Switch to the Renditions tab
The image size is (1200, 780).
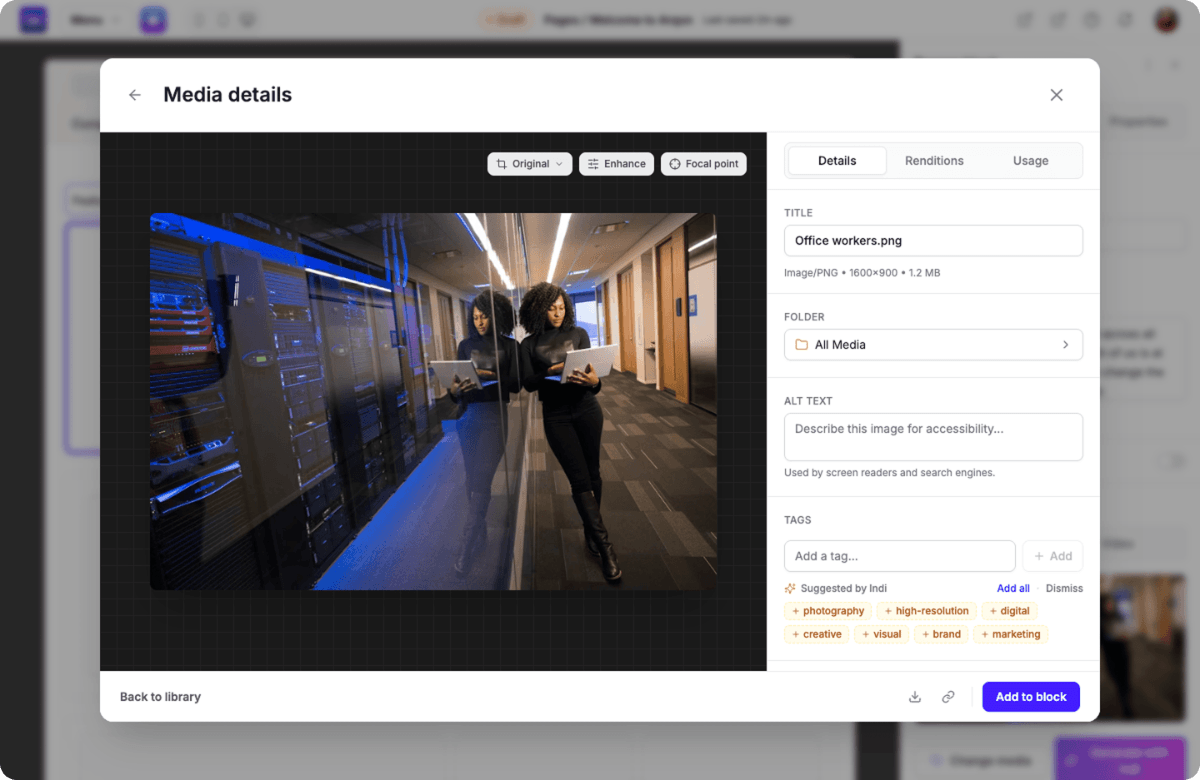934,161
